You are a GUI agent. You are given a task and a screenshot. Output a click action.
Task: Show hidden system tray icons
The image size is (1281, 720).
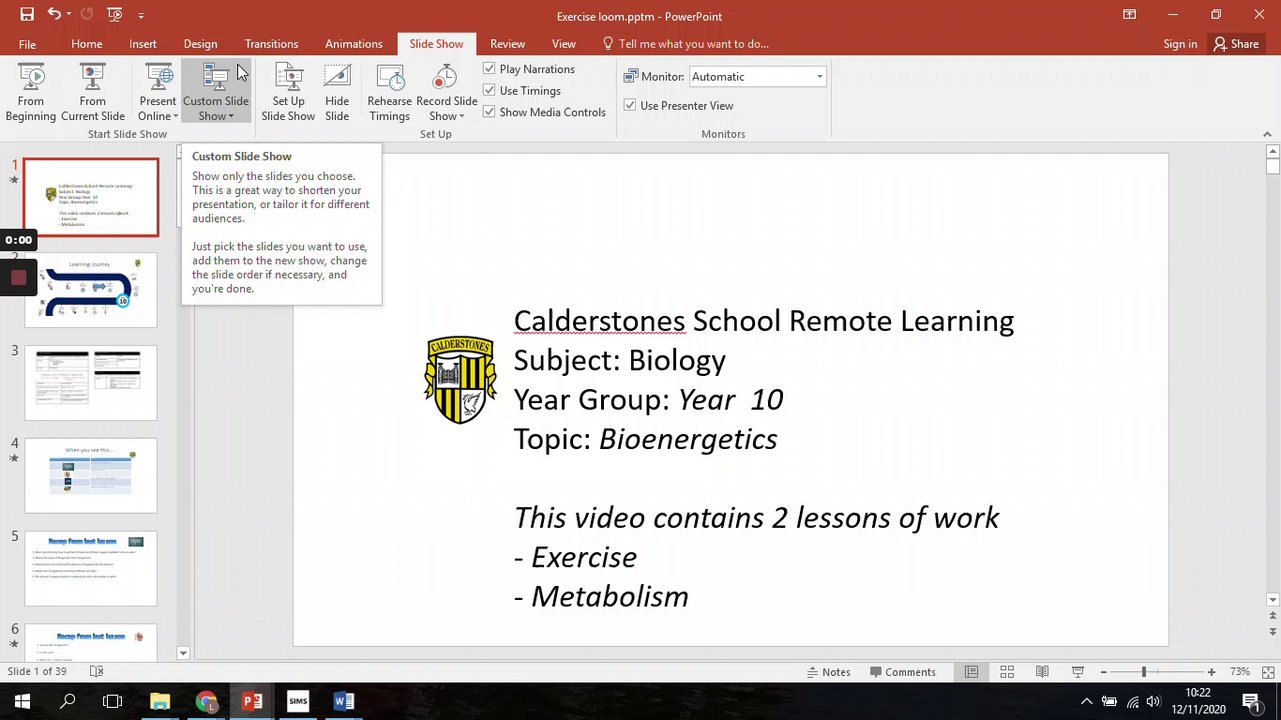[1086, 701]
